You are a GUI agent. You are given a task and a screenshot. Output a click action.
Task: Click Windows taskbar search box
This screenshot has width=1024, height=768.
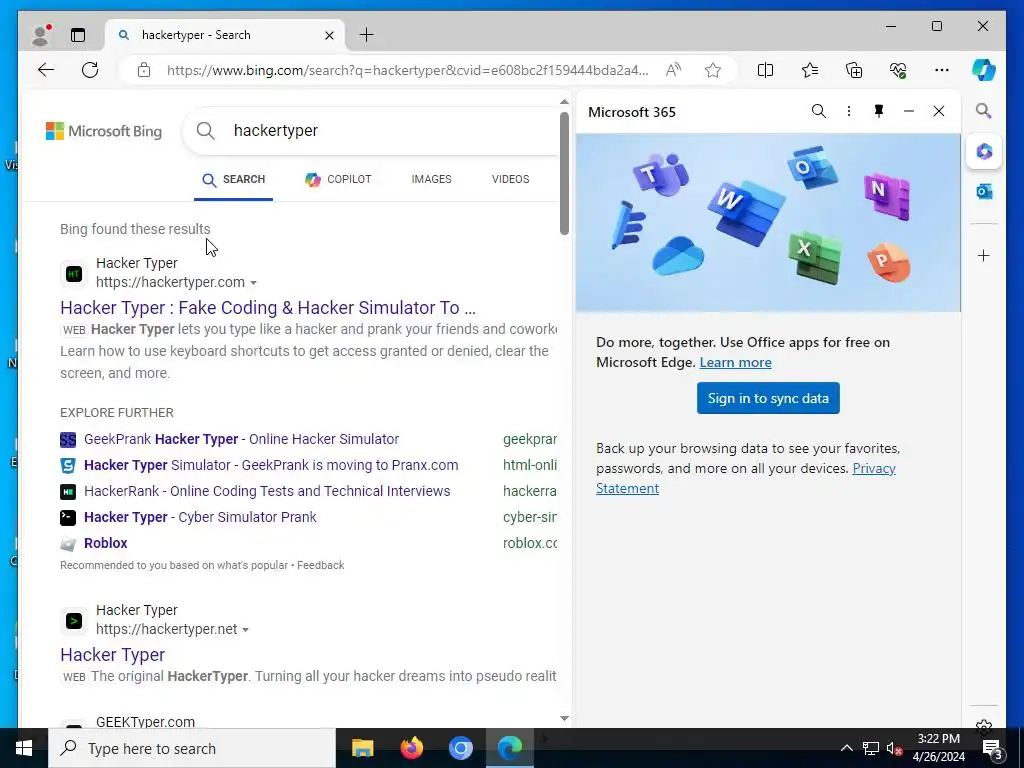pos(192,748)
